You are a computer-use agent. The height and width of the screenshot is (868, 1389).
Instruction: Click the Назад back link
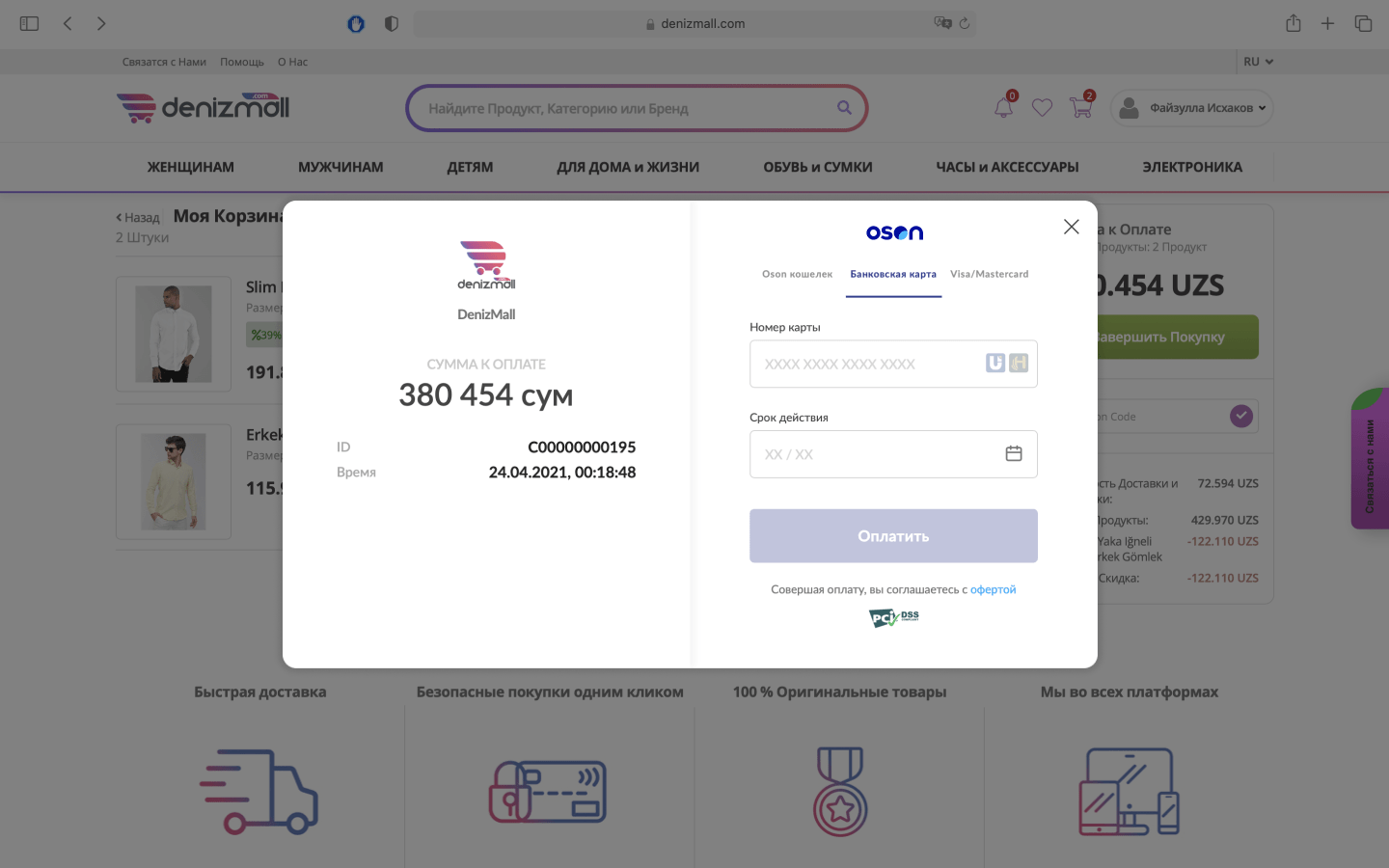(138, 218)
